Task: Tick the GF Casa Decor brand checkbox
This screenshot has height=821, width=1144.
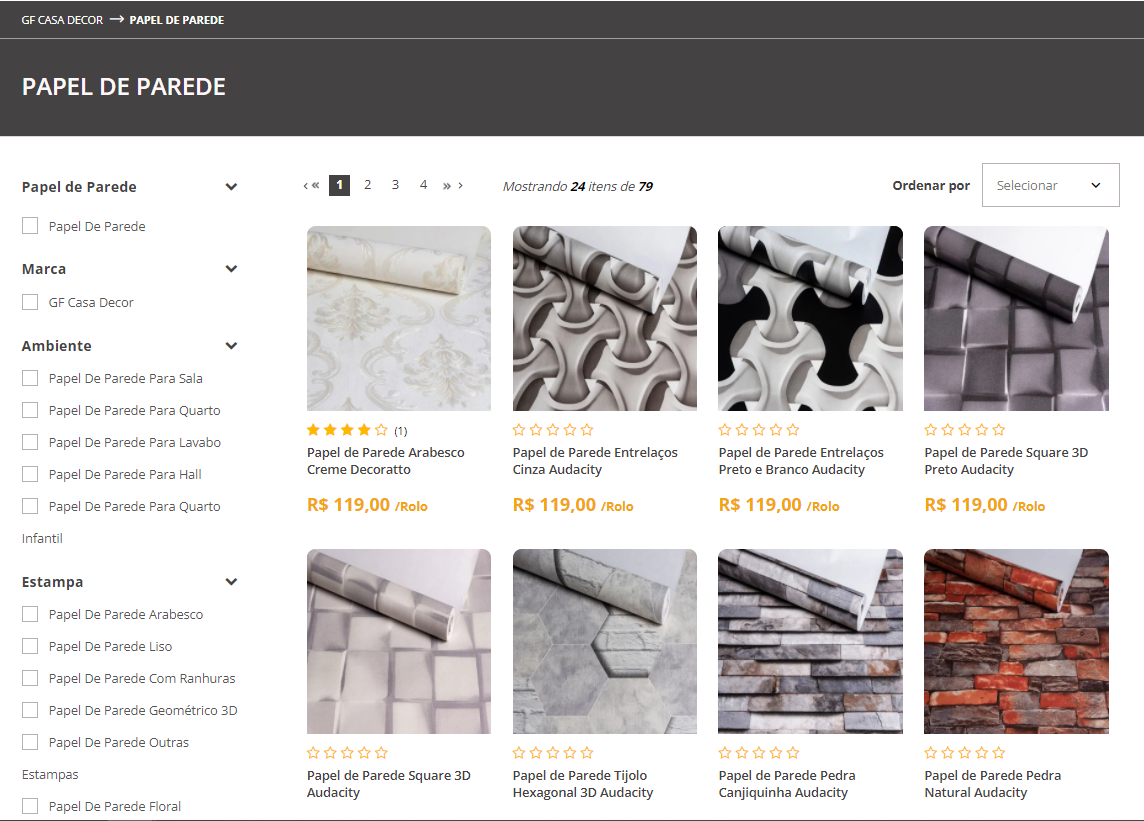Action: click(x=30, y=302)
